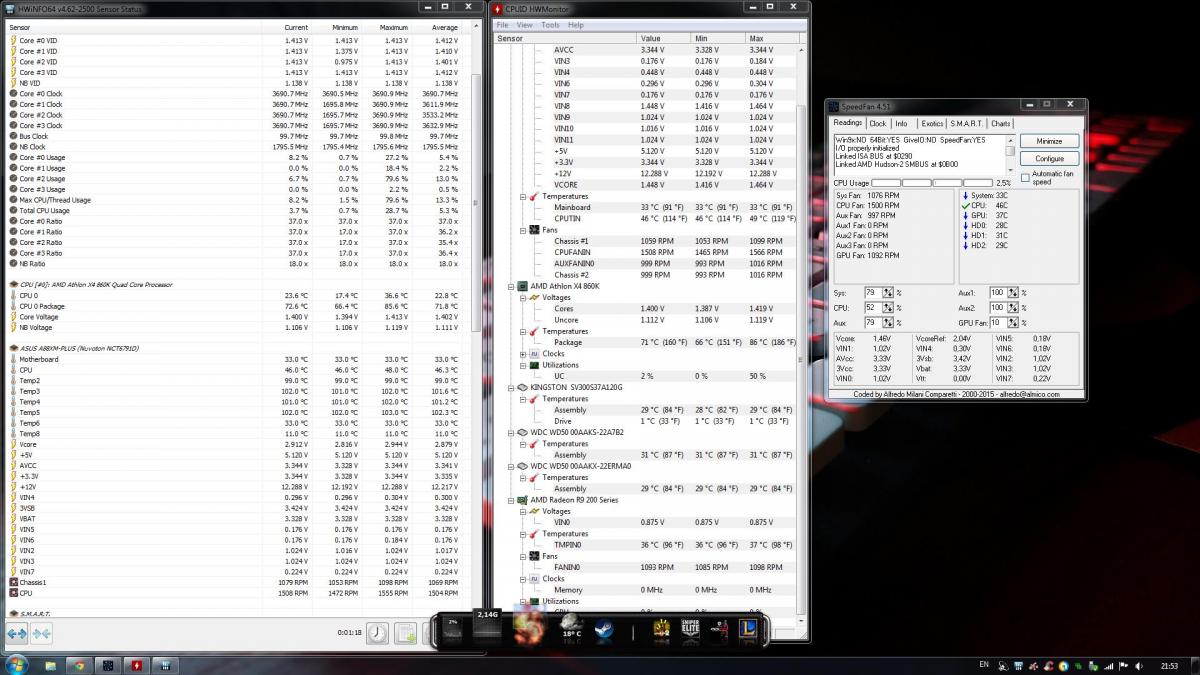
Task: Enable Automatic fan speed checkbox in SpeedFan
Action: pyautogui.click(x=1025, y=177)
